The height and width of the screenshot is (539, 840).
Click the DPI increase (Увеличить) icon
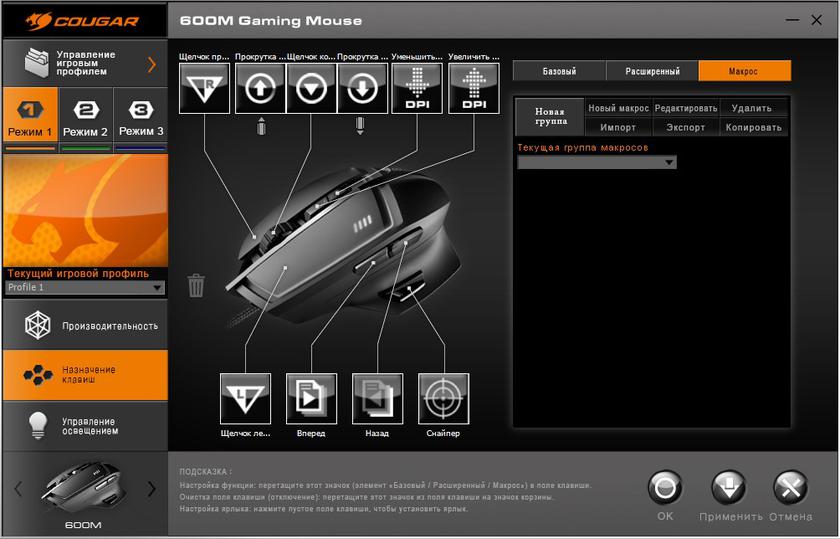pos(473,88)
